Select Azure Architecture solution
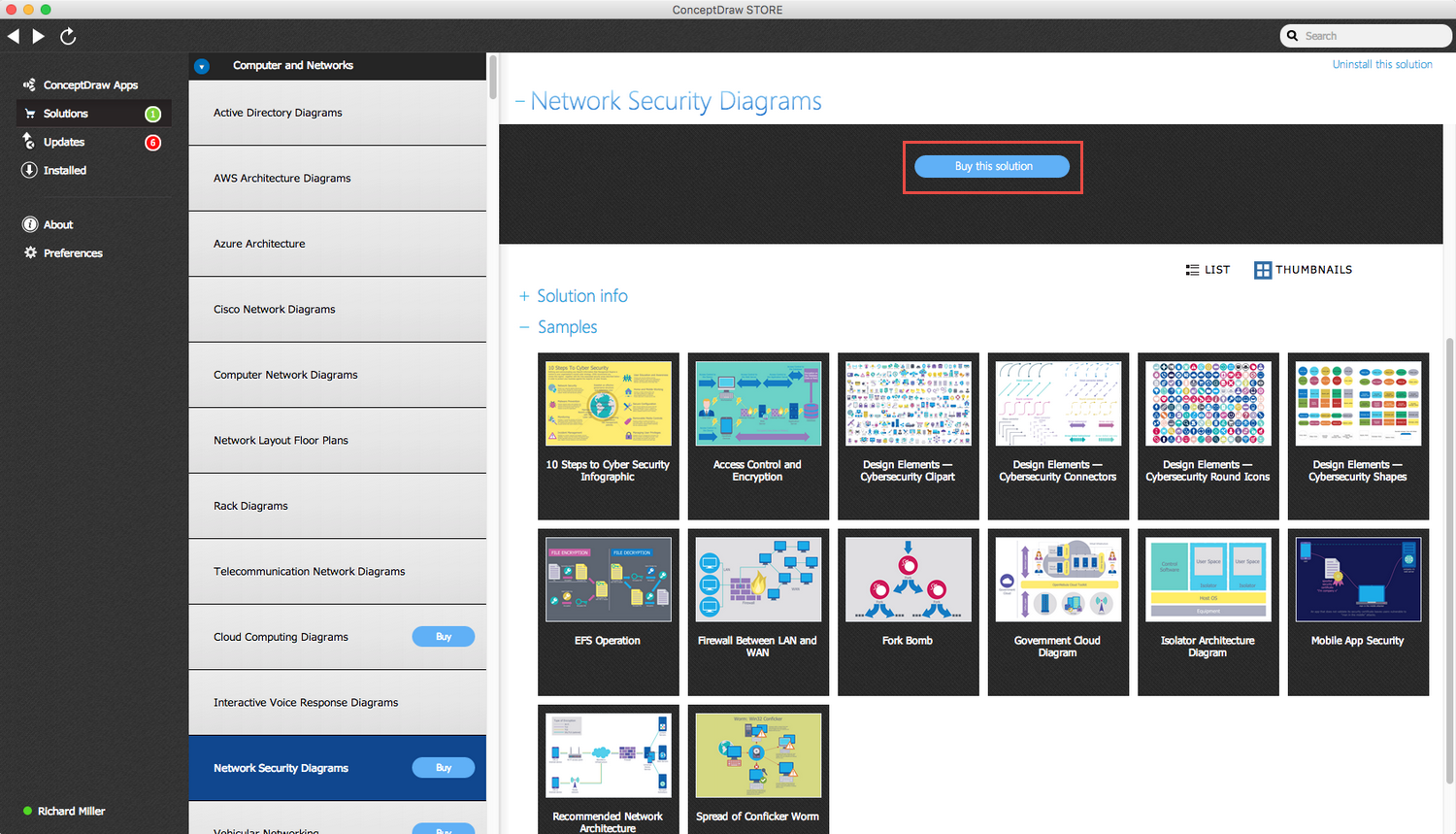1456x834 pixels. point(338,244)
